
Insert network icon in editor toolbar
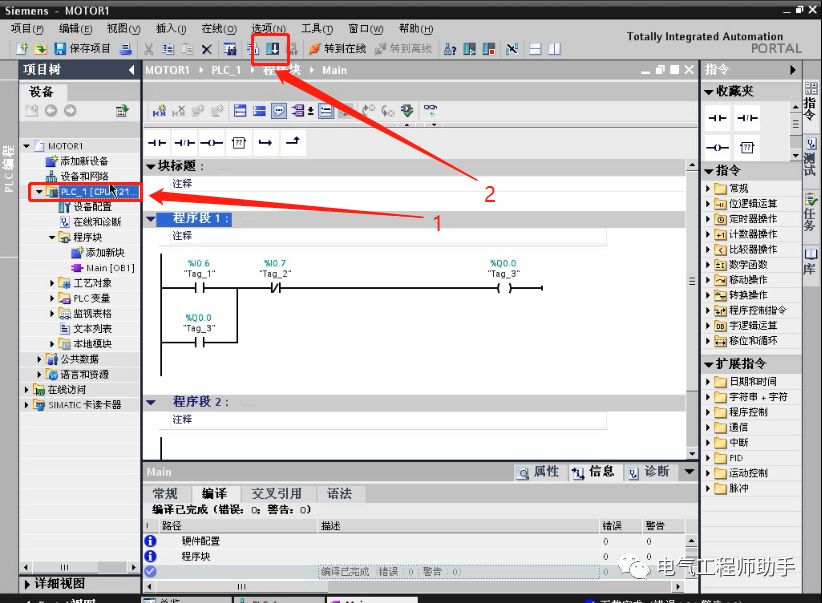coord(159,111)
